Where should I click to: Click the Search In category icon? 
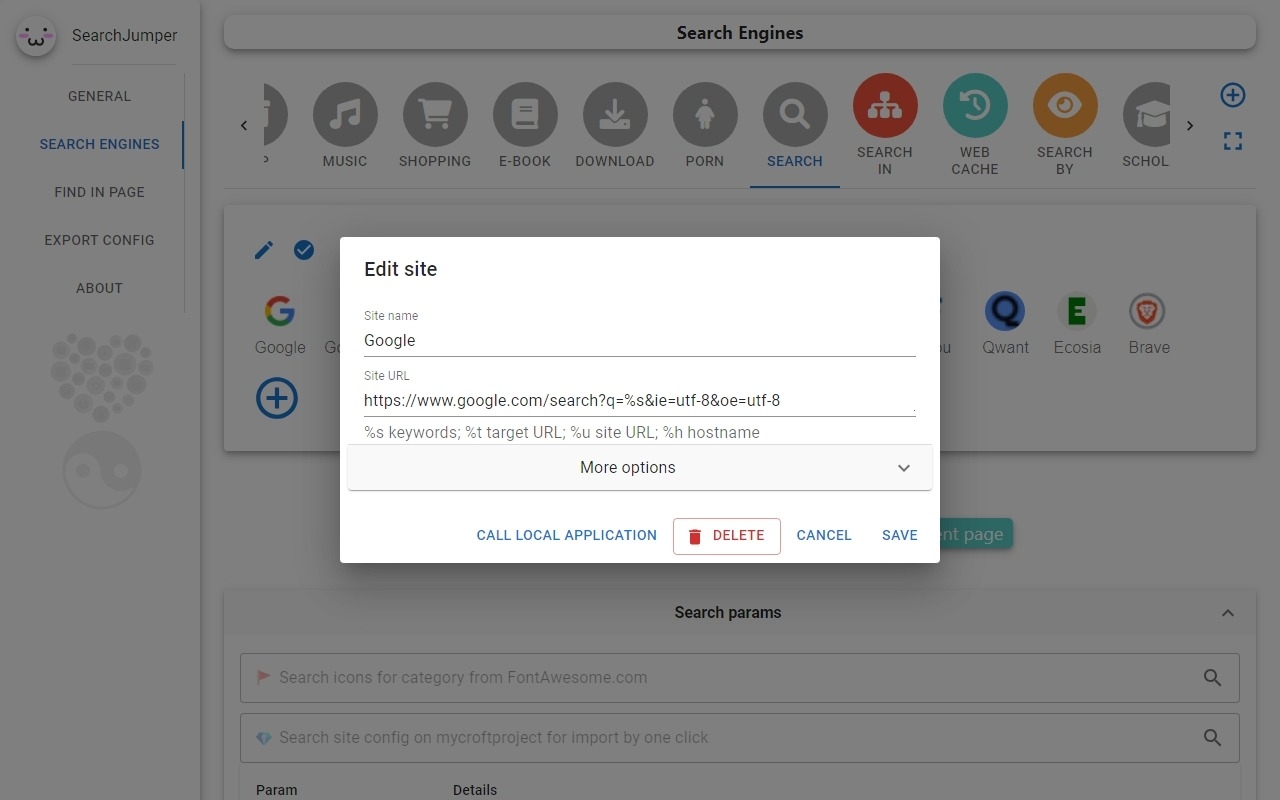[x=885, y=106]
